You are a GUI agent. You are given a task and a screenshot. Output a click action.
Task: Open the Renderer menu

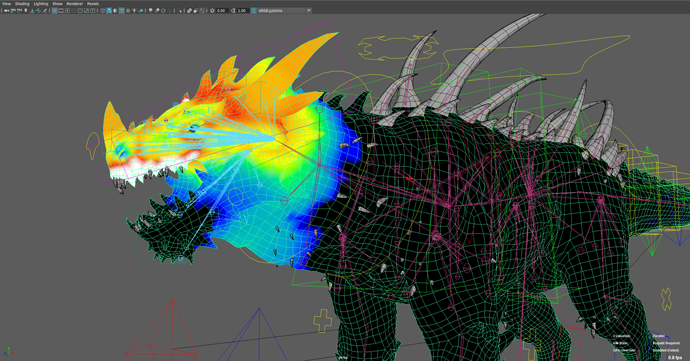[74, 4]
